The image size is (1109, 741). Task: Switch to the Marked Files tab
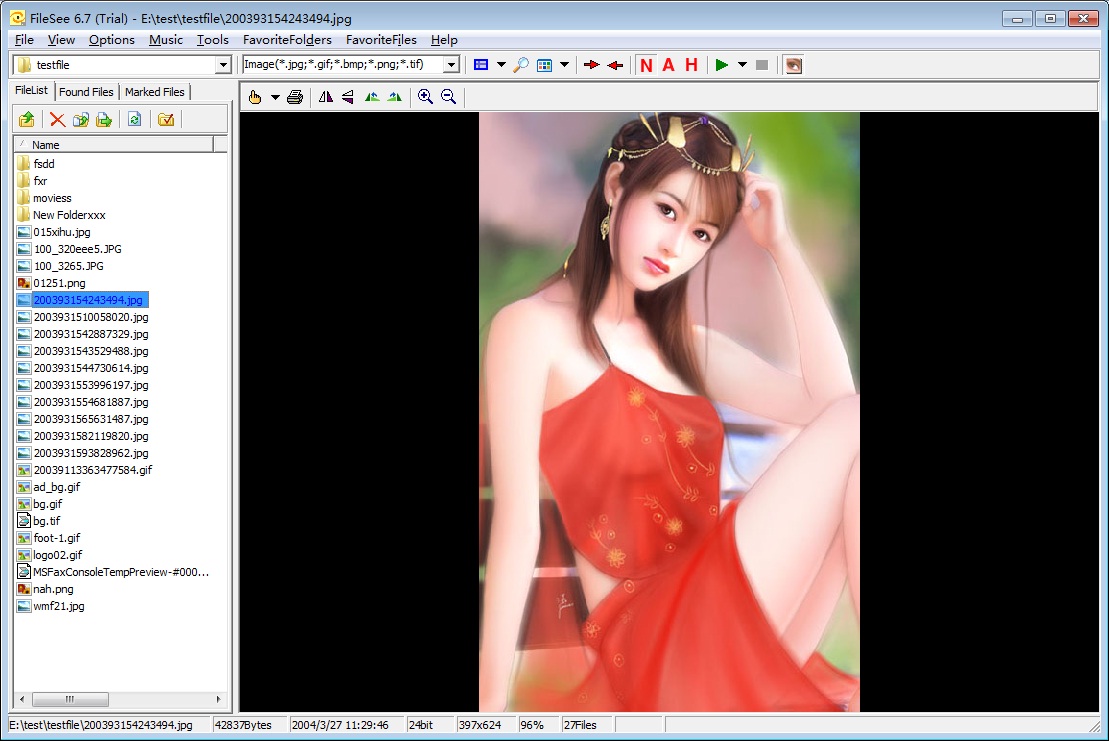click(154, 92)
